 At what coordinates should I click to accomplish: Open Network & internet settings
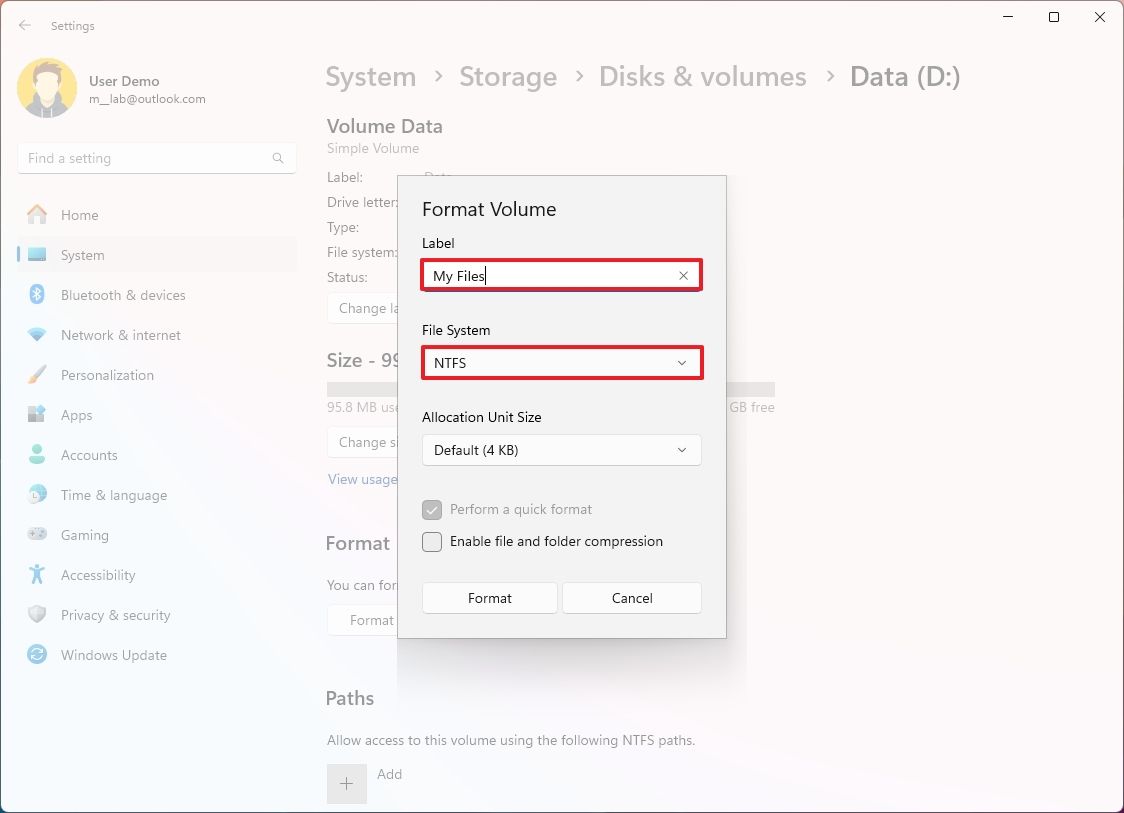37,335
